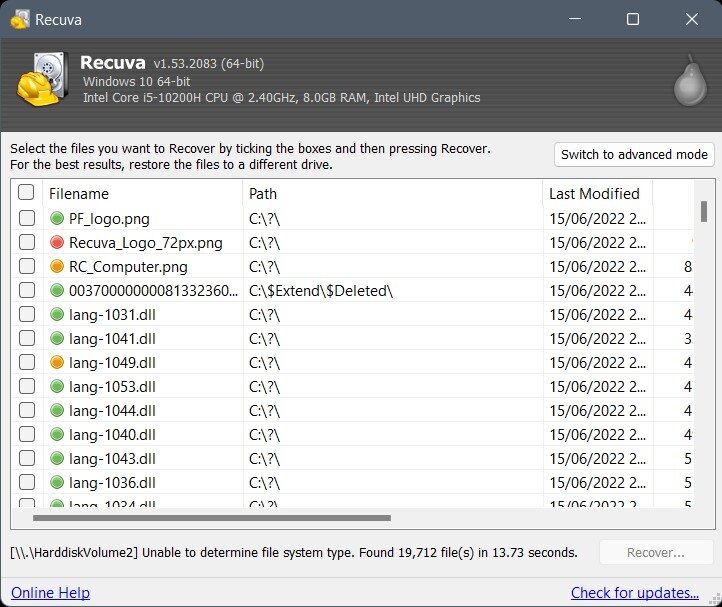The height and width of the screenshot is (607, 722).
Task: Tick the checkbox for lang-1043.dll
Action: (x=27, y=458)
